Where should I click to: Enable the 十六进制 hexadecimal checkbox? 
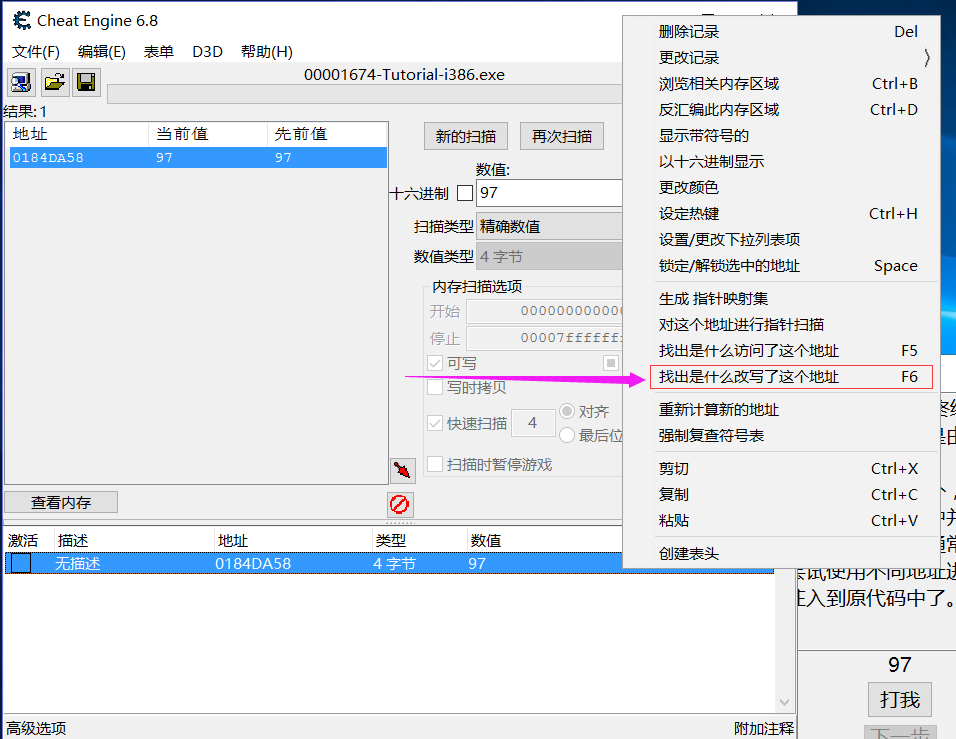(x=464, y=193)
